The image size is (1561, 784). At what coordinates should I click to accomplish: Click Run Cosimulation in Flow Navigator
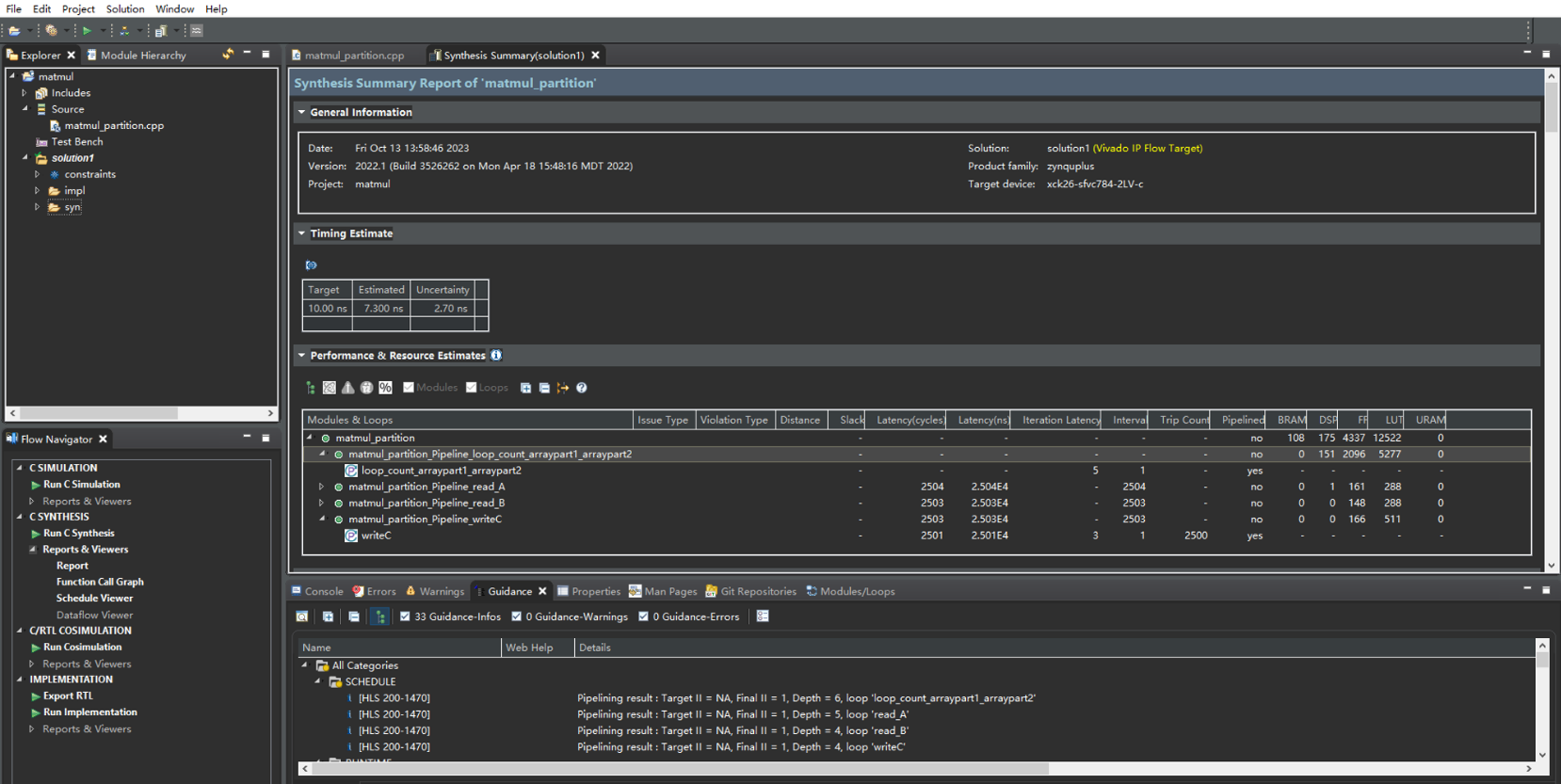point(82,647)
